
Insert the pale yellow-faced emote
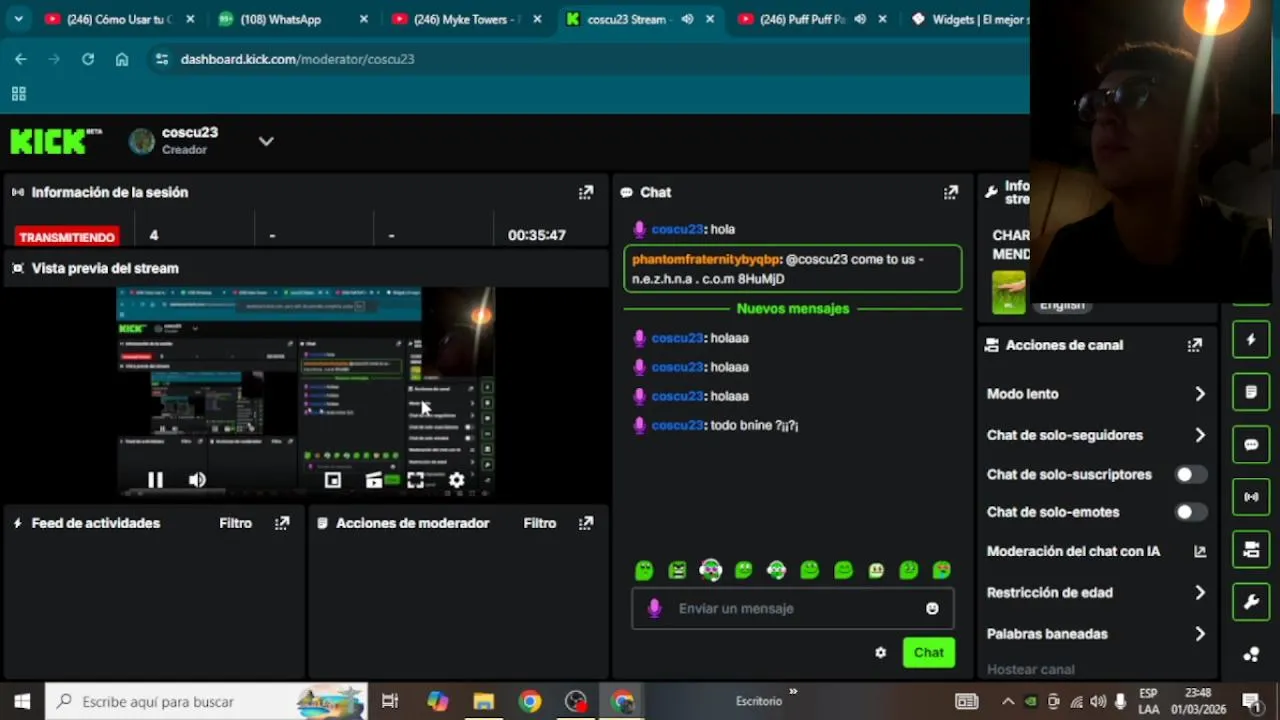click(876, 570)
